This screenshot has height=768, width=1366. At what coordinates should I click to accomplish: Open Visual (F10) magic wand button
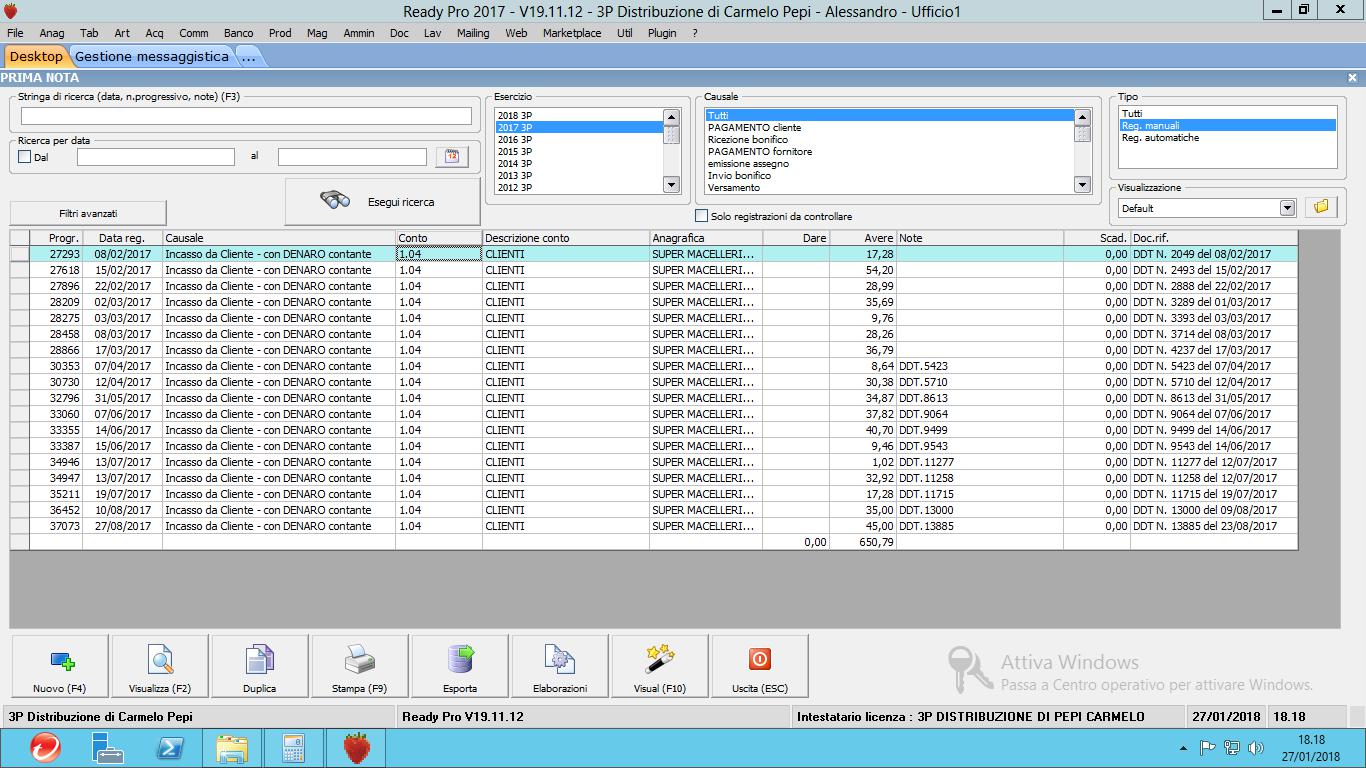[660, 666]
